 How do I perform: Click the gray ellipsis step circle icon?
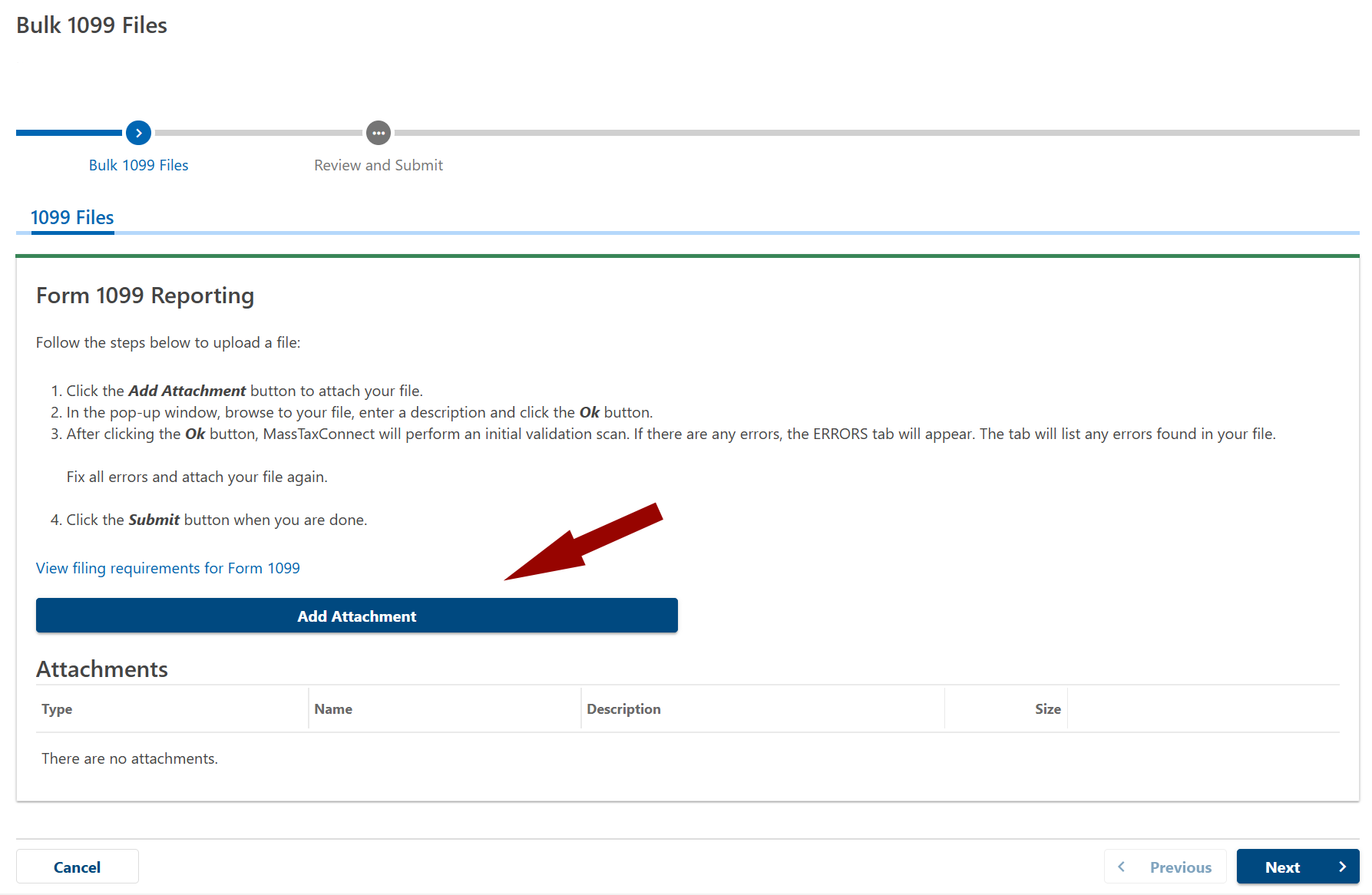378,133
